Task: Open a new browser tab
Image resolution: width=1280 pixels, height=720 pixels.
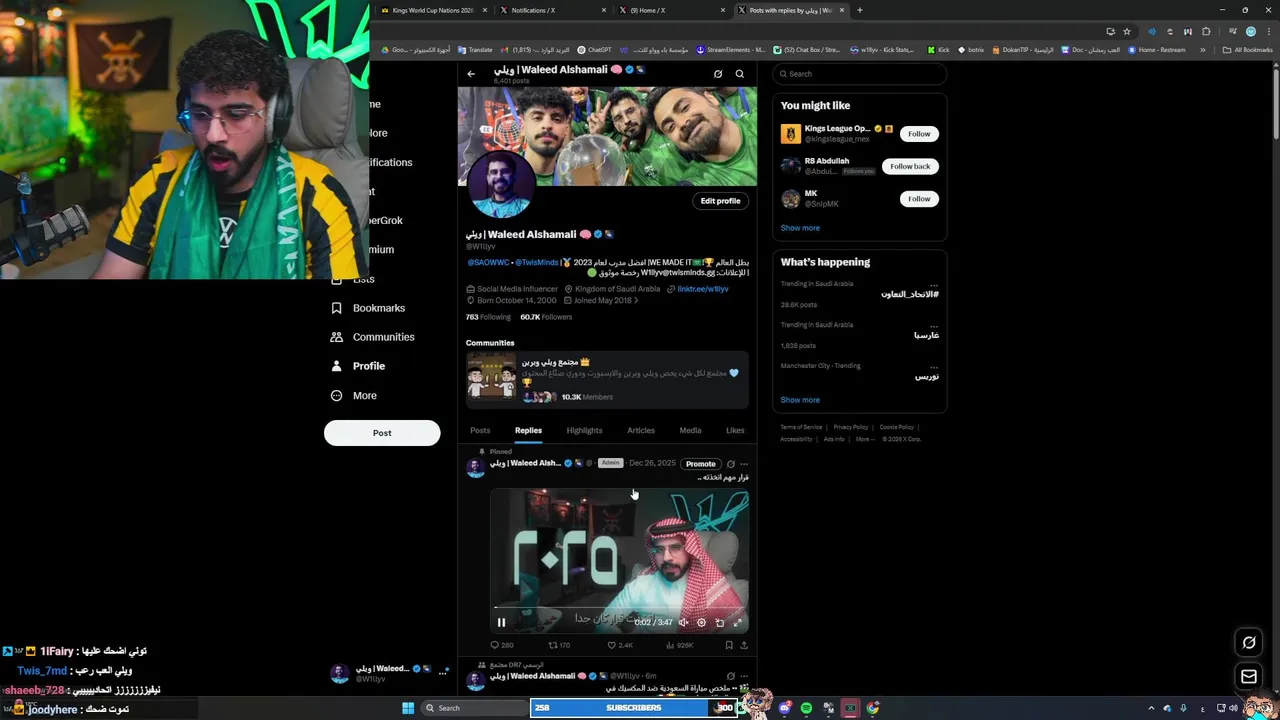Action: pos(859,10)
